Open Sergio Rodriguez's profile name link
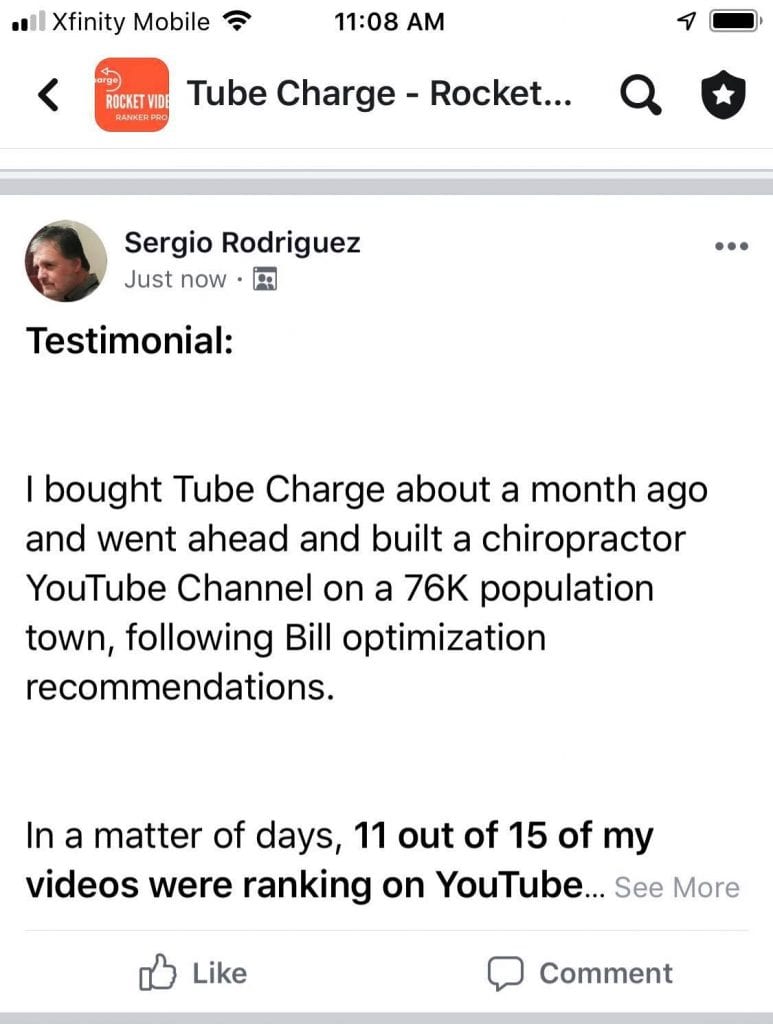The image size is (773, 1024). (242, 242)
